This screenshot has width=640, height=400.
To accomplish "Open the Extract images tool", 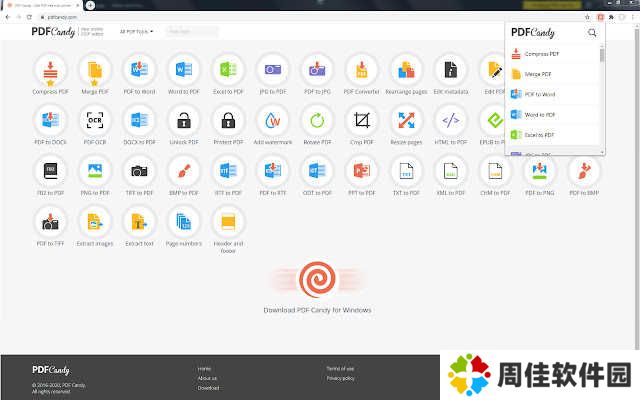I will tap(95, 222).
